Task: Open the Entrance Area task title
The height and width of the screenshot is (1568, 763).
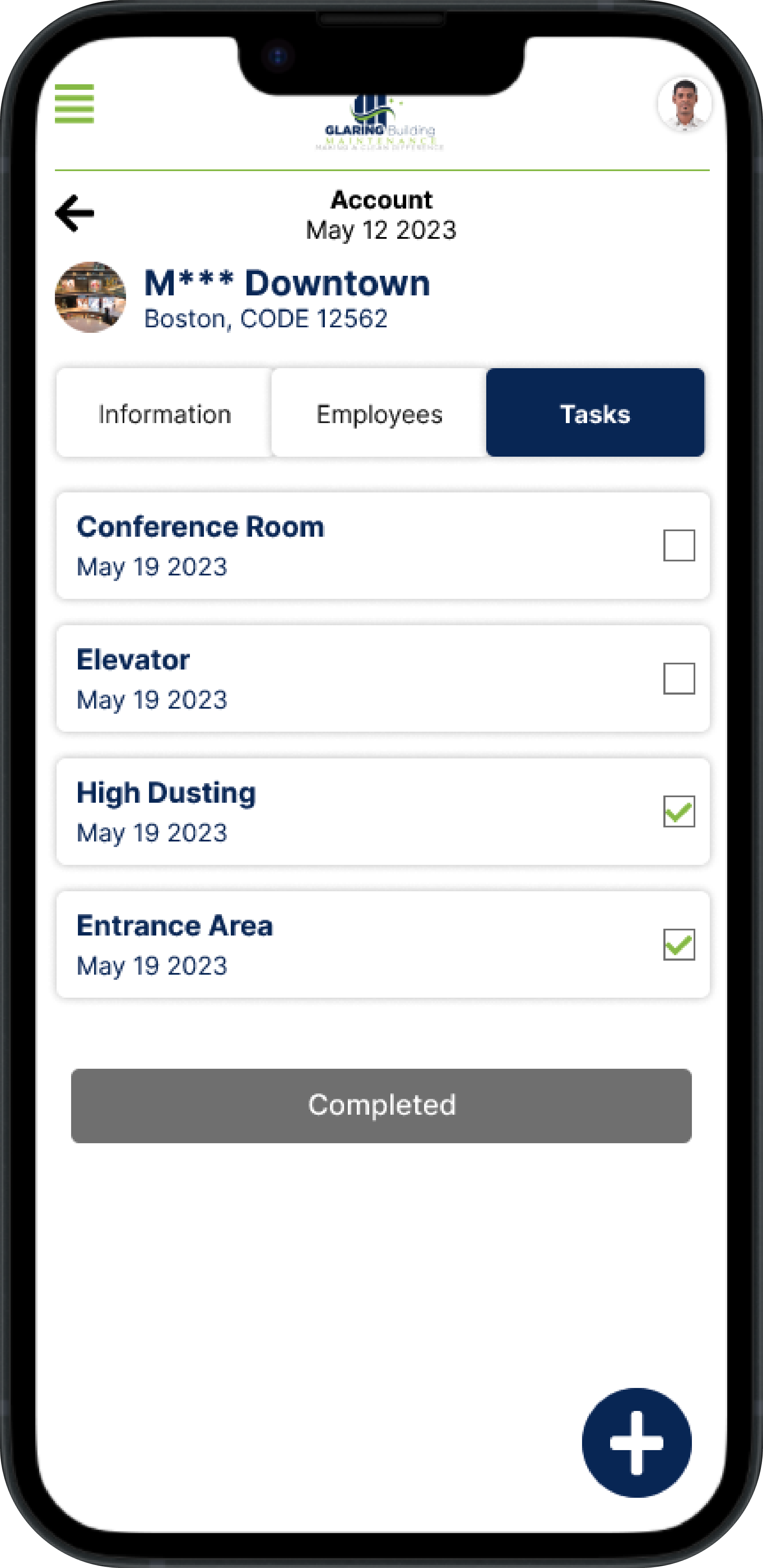Action: point(175,926)
